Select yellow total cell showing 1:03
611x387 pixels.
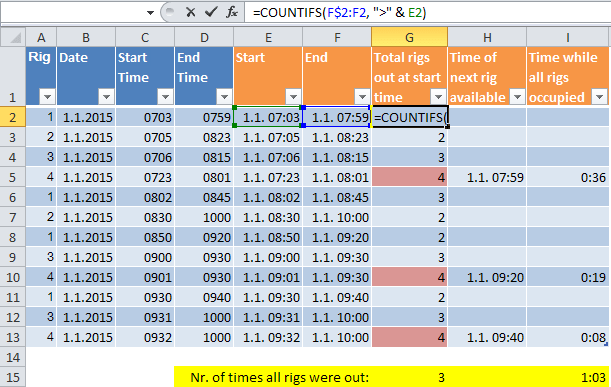tap(568, 377)
